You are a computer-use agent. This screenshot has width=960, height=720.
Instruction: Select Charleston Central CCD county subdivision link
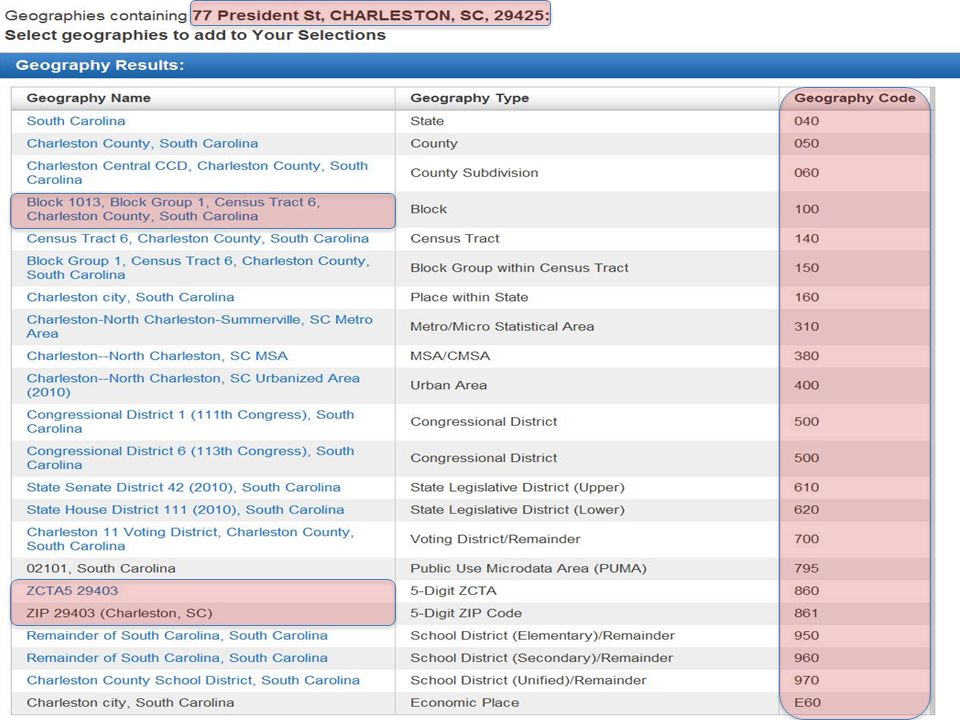point(197,173)
